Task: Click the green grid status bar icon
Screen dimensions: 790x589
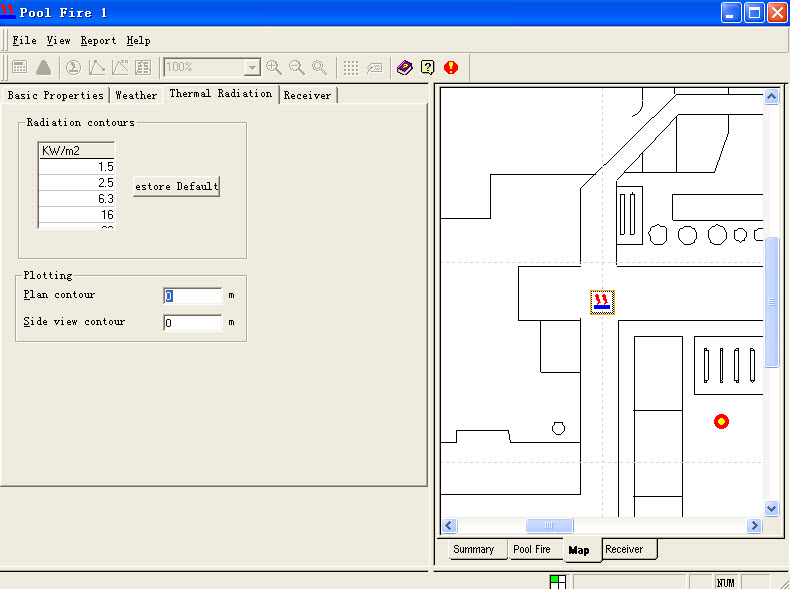Action: tap(558, 582)
